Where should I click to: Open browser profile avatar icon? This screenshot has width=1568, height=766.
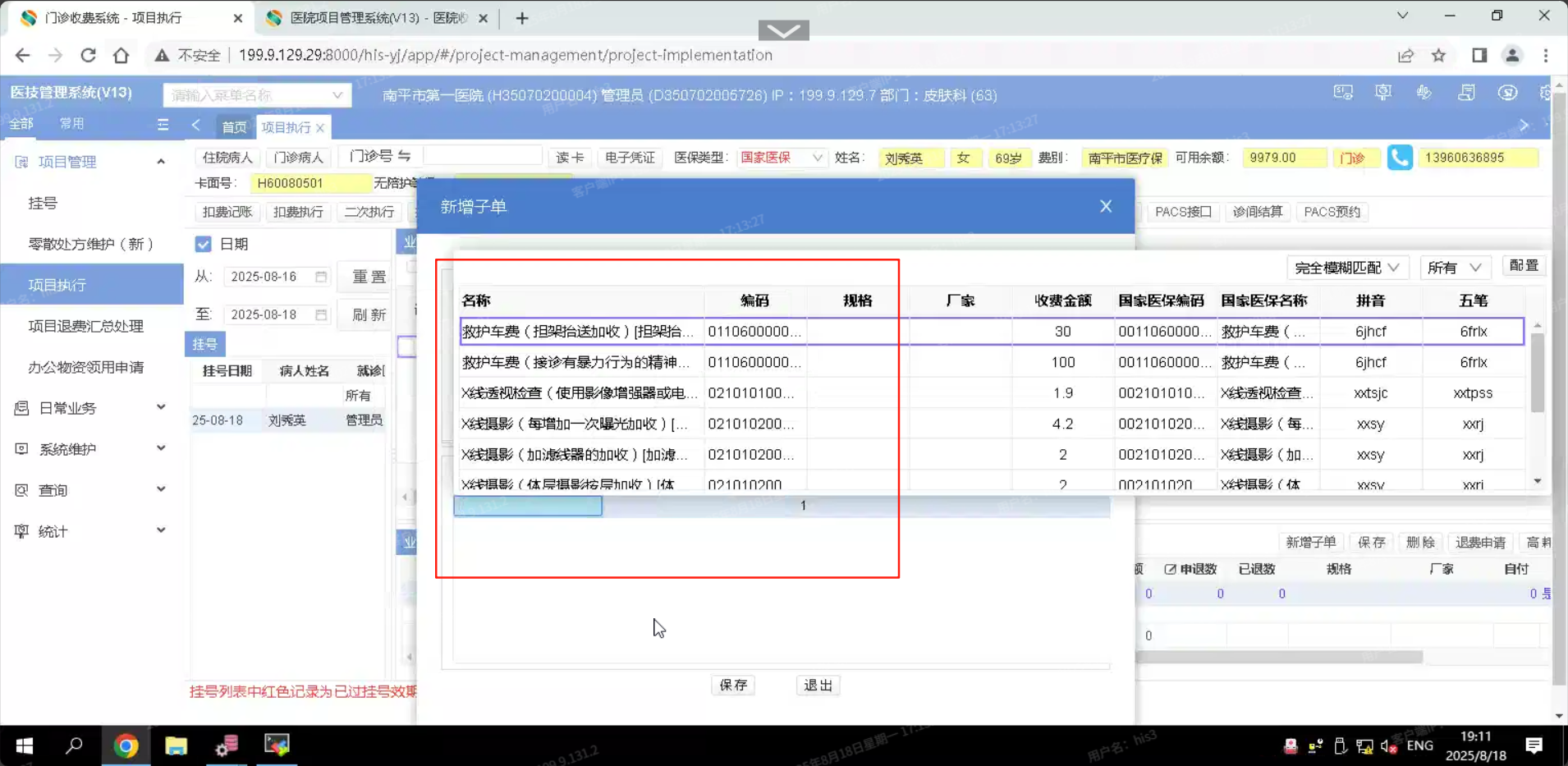pyautogui.click(x=1512, y=55)
